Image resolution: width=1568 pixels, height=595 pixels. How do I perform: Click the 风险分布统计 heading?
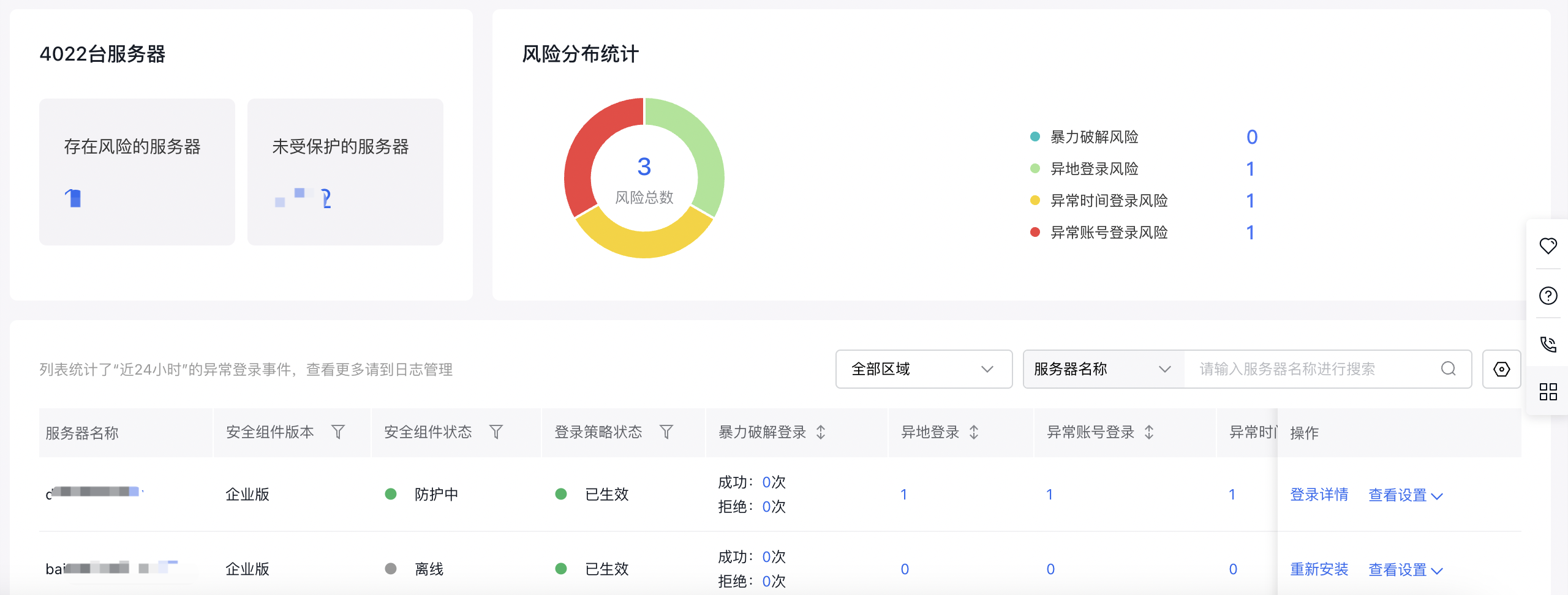pos(580,54)
